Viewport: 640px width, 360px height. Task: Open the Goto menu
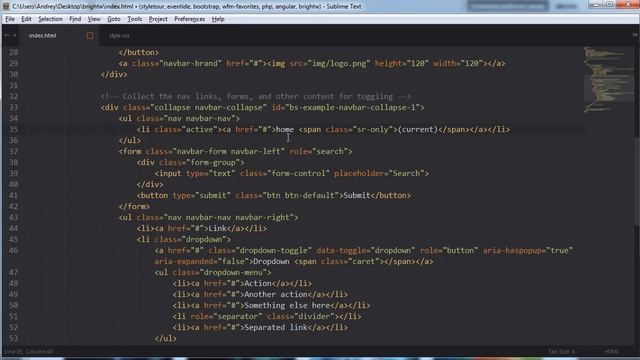tap(114, 19)
